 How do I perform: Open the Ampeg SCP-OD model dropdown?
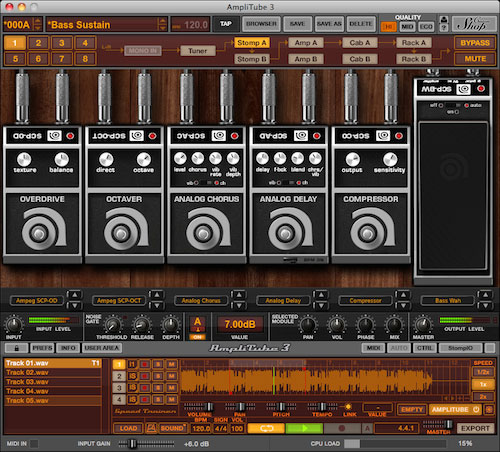click(37, 301)
